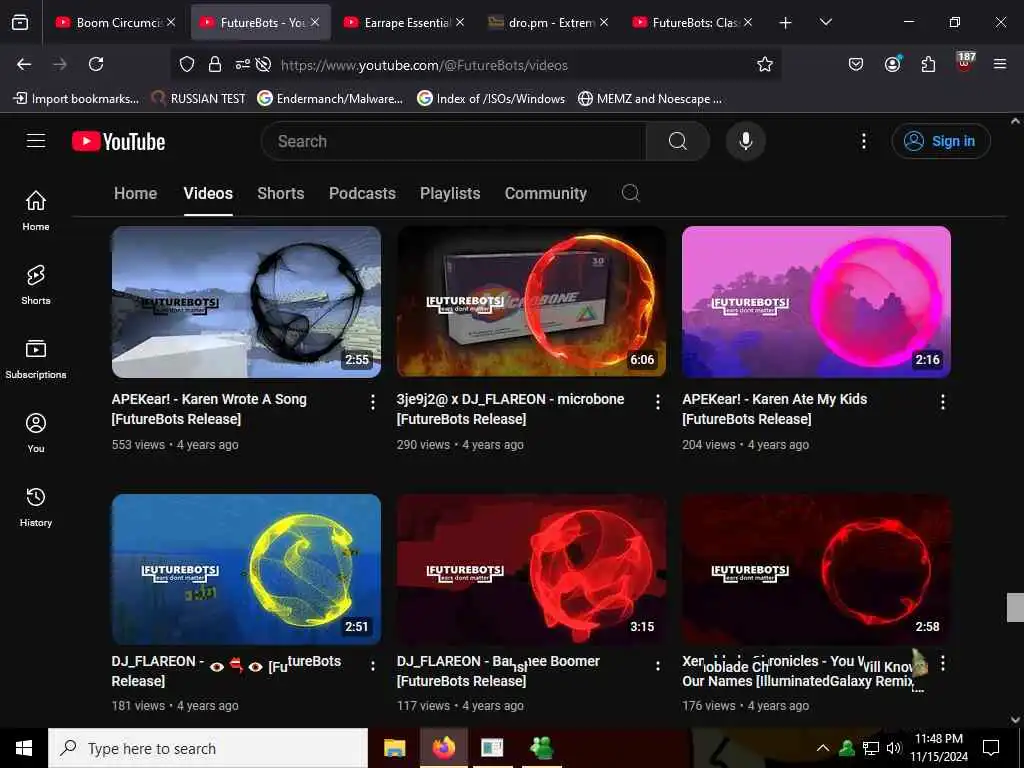Expand the list all tabs dropdown

pyautogui.click(x=825, y=22)
